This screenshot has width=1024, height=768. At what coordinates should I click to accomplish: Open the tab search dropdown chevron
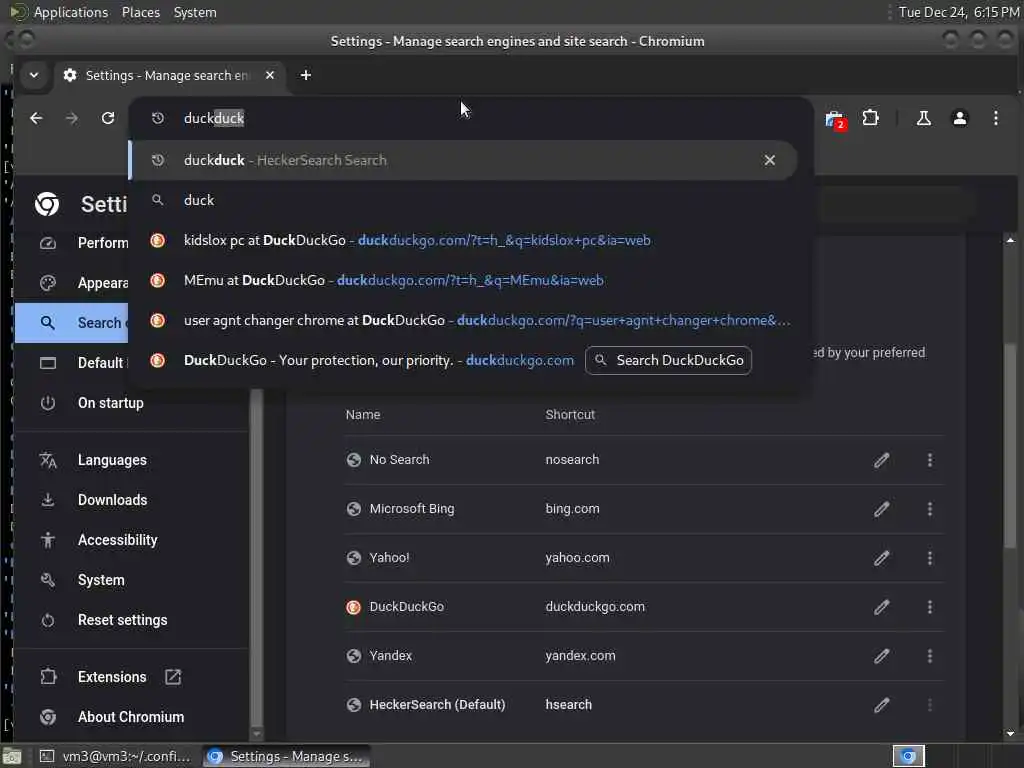(34, 75)
